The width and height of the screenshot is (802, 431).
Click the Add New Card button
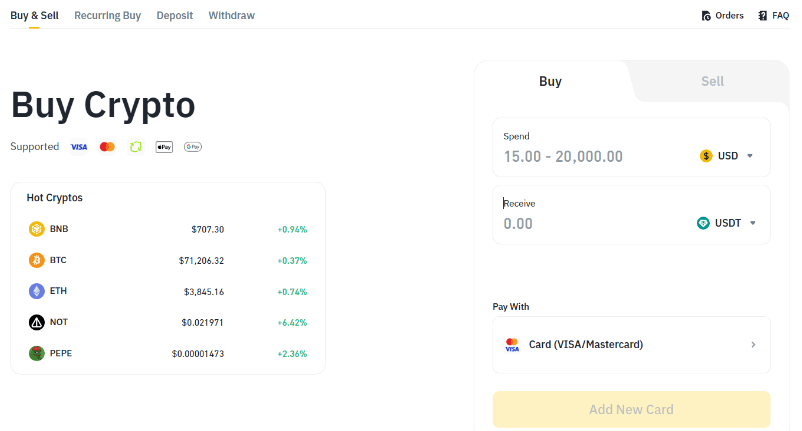tap(631, 410)
